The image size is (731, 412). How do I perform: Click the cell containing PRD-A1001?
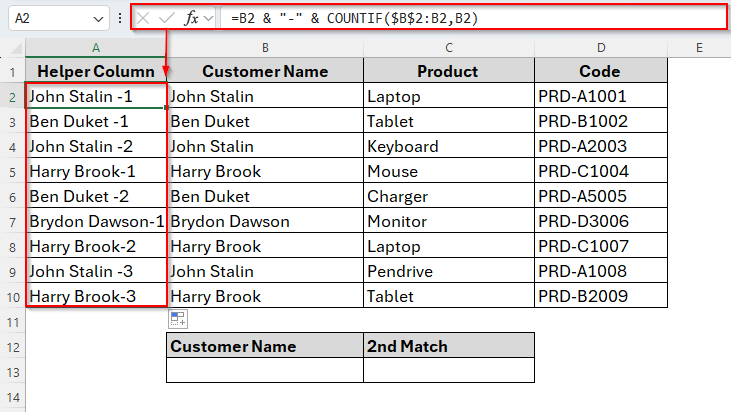pyautogui.click(x=600, y=96)
